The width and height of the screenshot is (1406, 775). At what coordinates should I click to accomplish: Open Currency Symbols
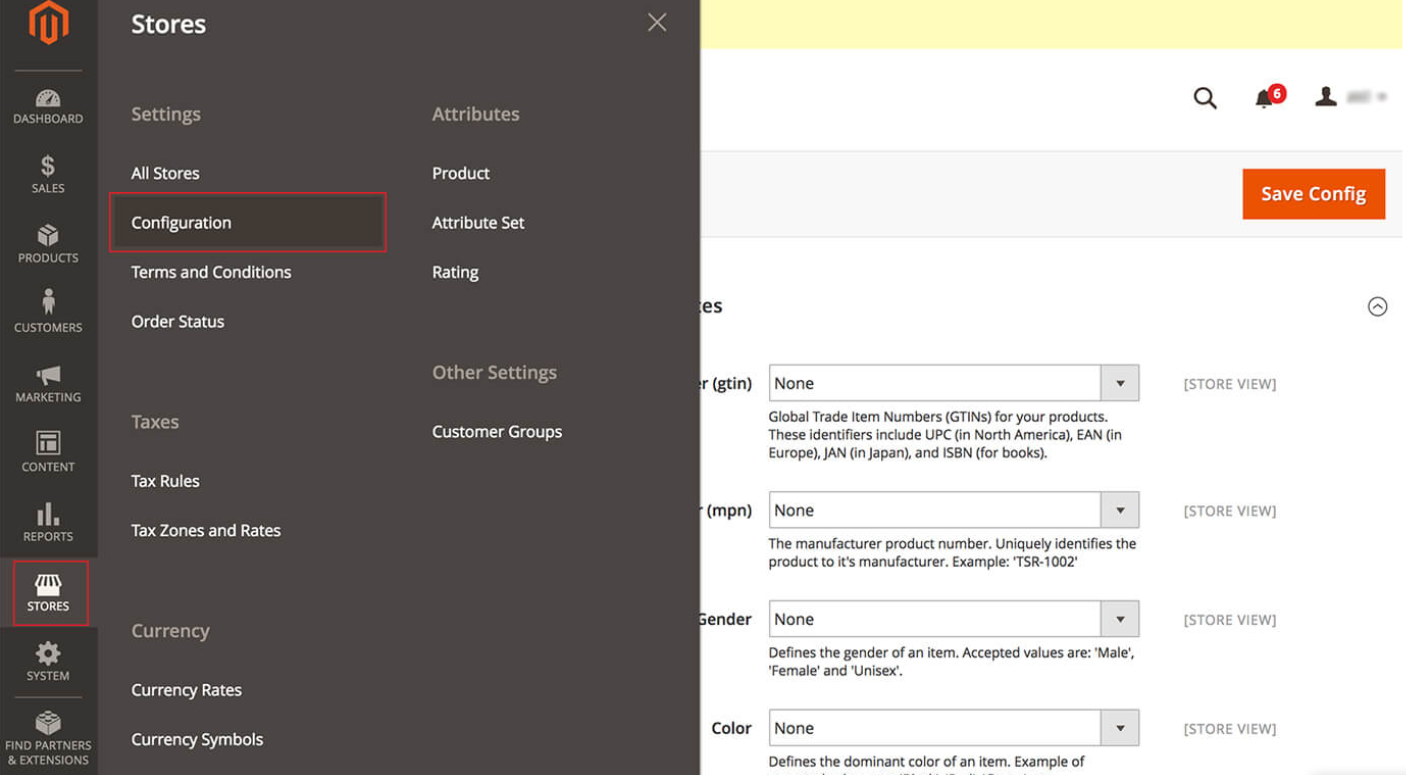pyautogui.click(x=197, y=739)
